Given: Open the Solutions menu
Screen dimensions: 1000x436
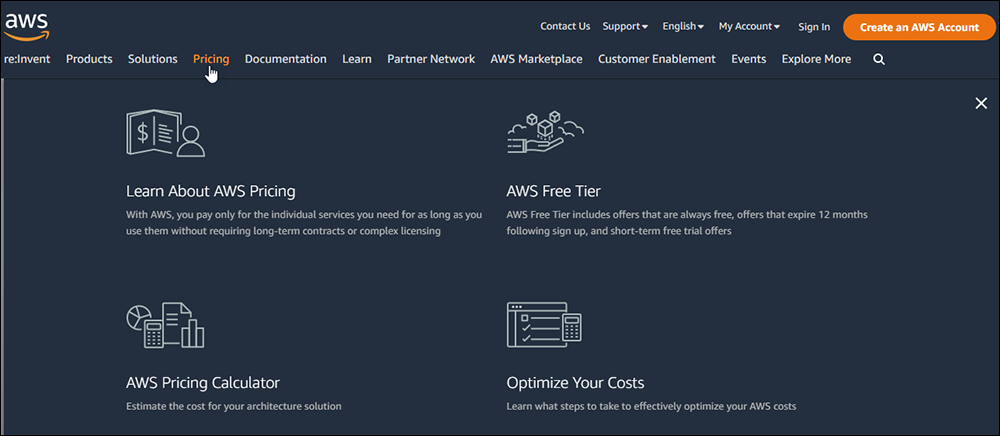Looking at the screenshot, I should click(x=152, y=59).
